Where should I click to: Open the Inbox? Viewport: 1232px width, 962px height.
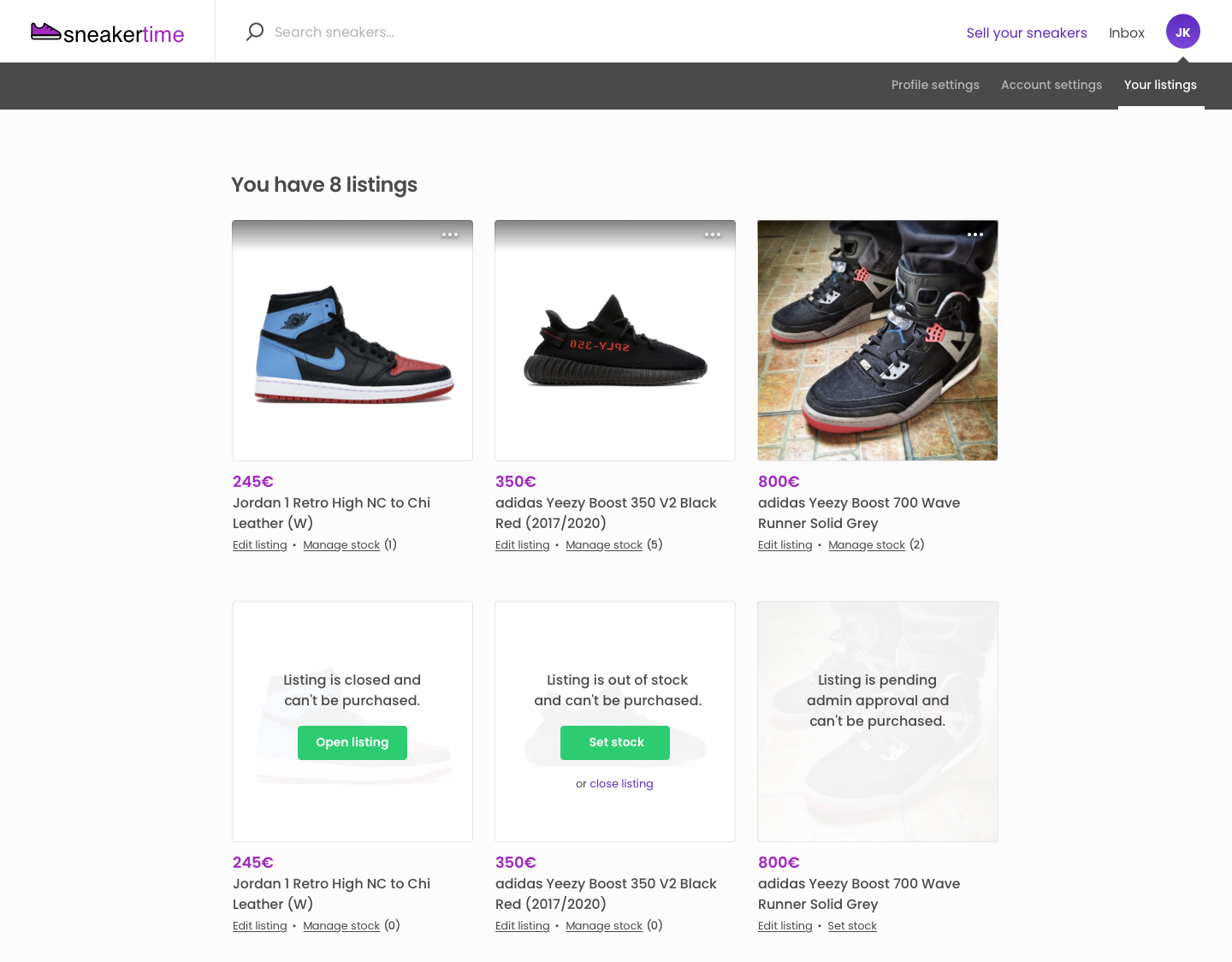[x=1127, y=33]
